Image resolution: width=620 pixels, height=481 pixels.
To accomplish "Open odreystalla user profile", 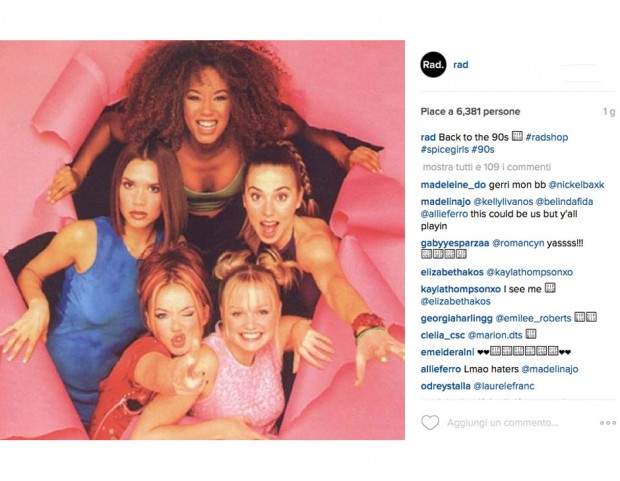I will [446, 386].
